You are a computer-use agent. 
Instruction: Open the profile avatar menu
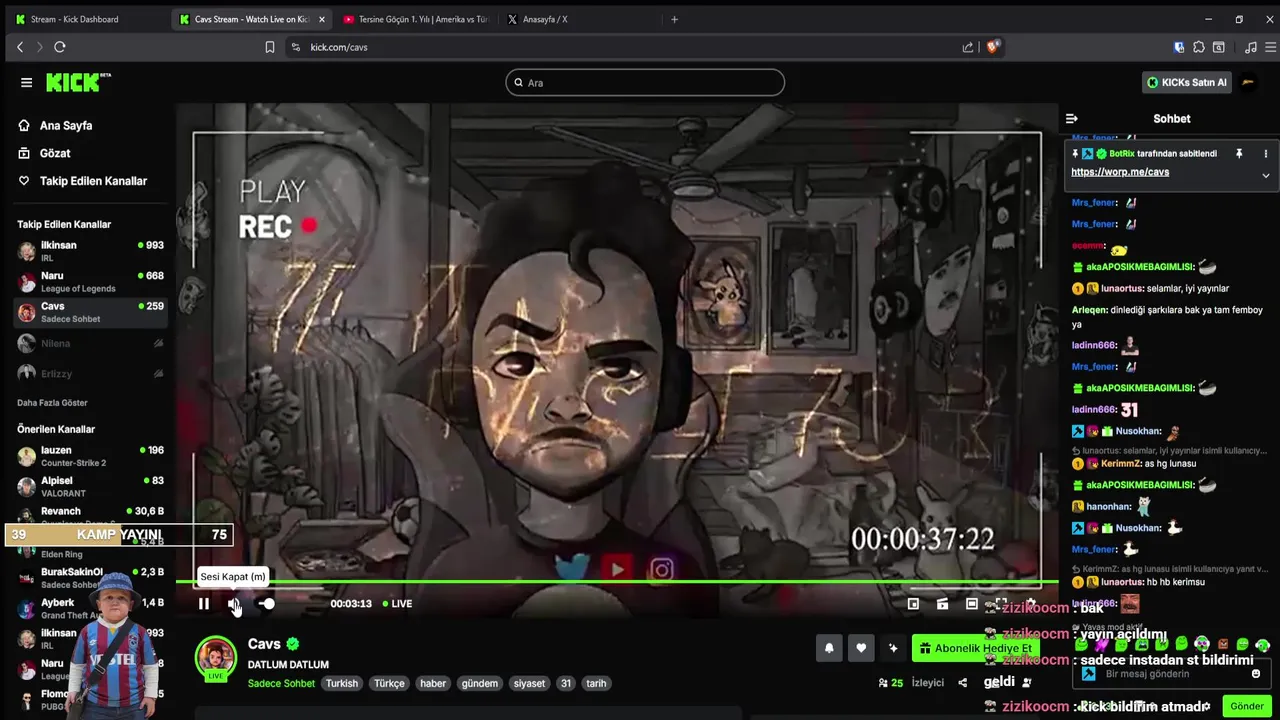tap(1248, 82)
